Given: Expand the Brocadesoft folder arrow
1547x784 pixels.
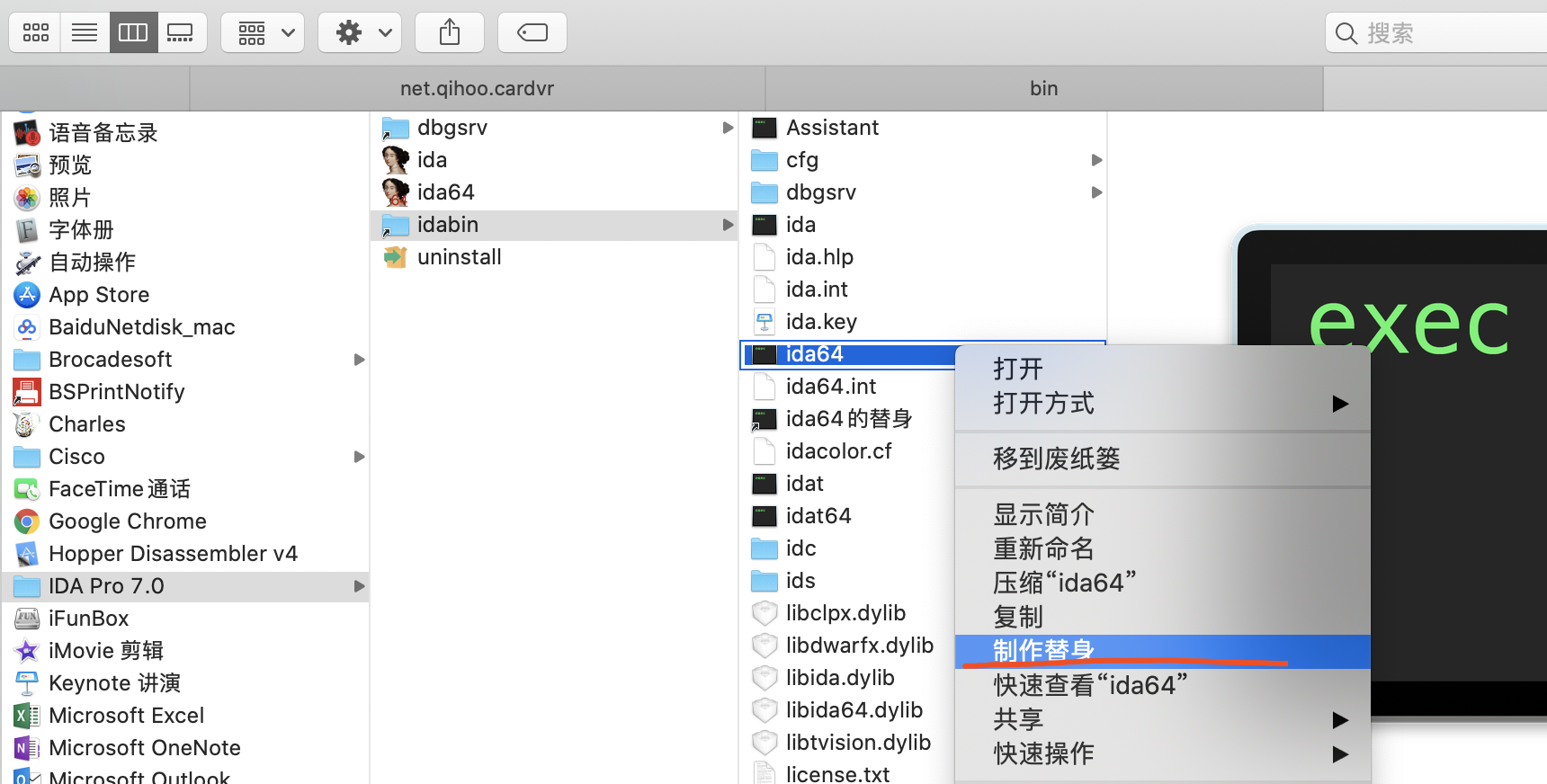Looking at the screenshot, I should 359,360.
